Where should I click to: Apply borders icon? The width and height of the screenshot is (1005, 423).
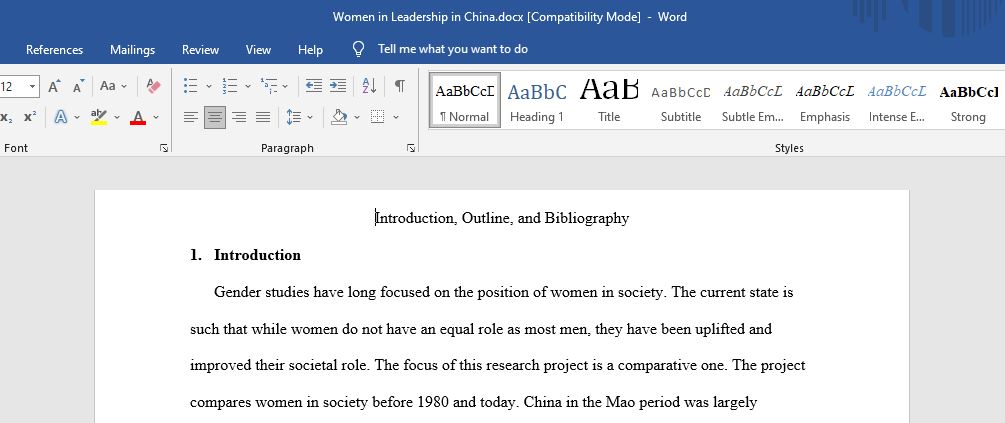click(x=378, y=117)
